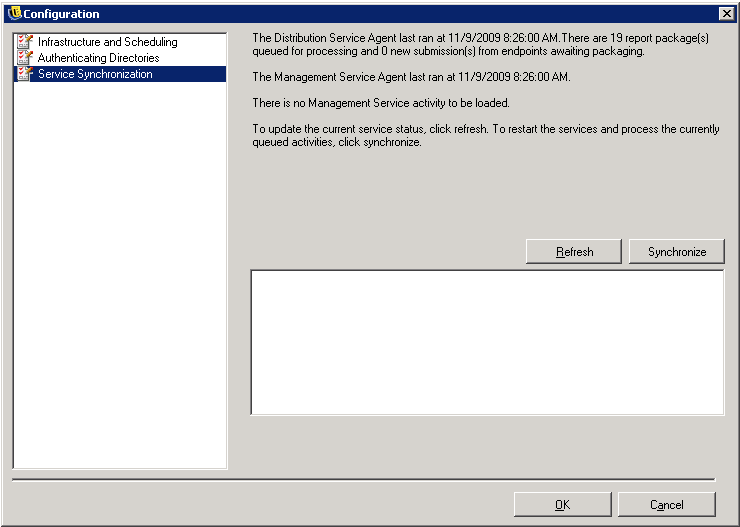Click the 'To update the current service status' text
740x527 pixels.
[x=486, y=135]
